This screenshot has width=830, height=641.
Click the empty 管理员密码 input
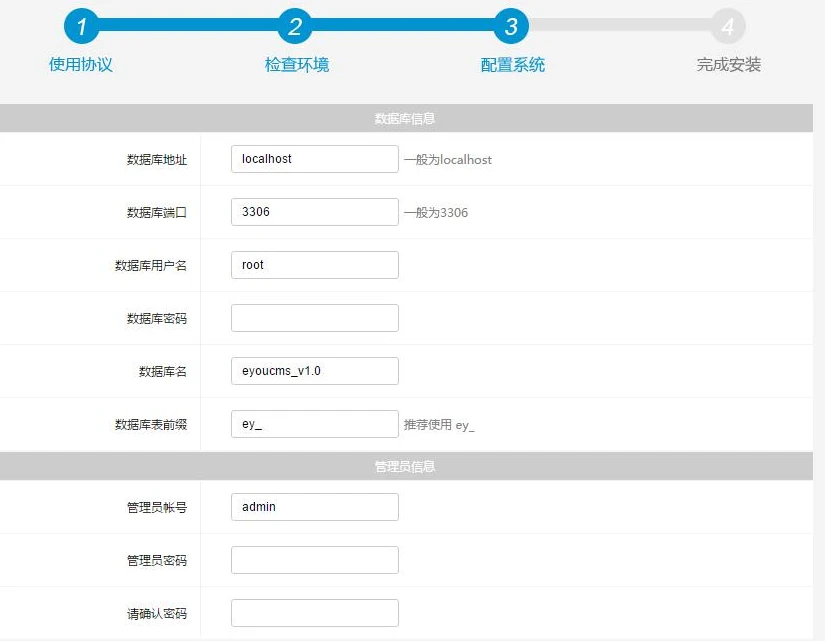[x=314, y=559]
